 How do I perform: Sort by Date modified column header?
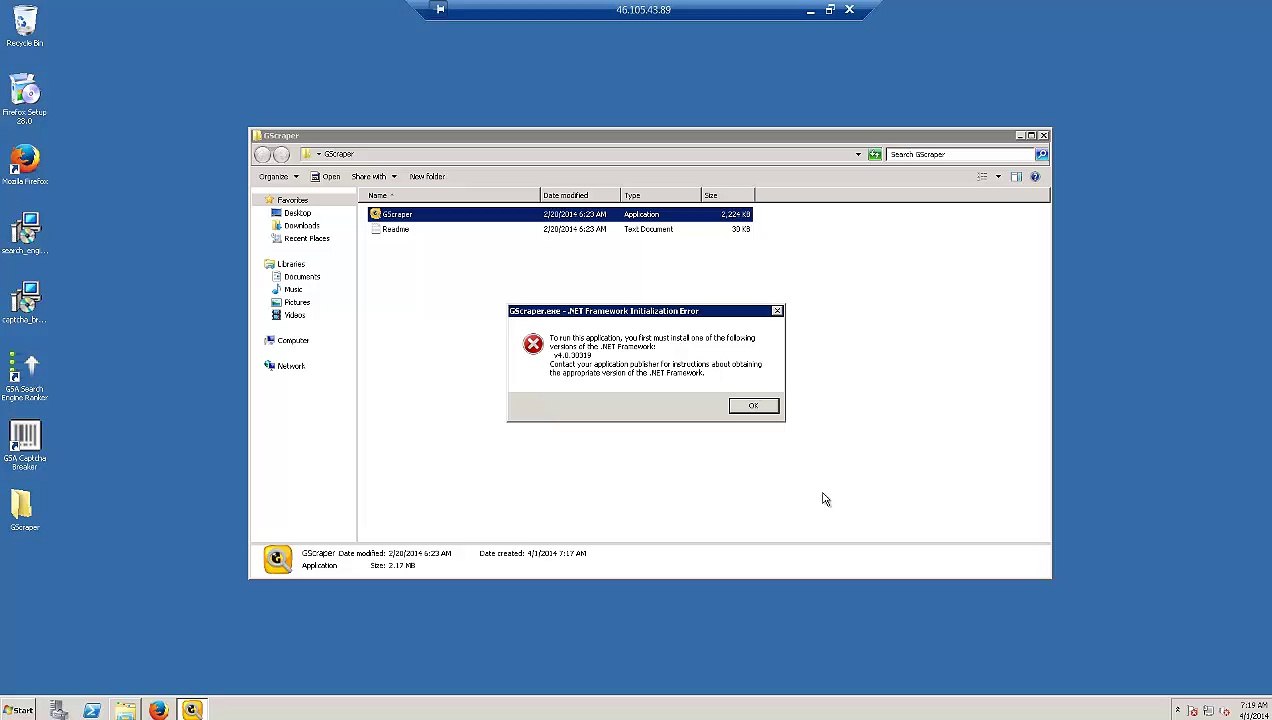click(x=580, y=195)
